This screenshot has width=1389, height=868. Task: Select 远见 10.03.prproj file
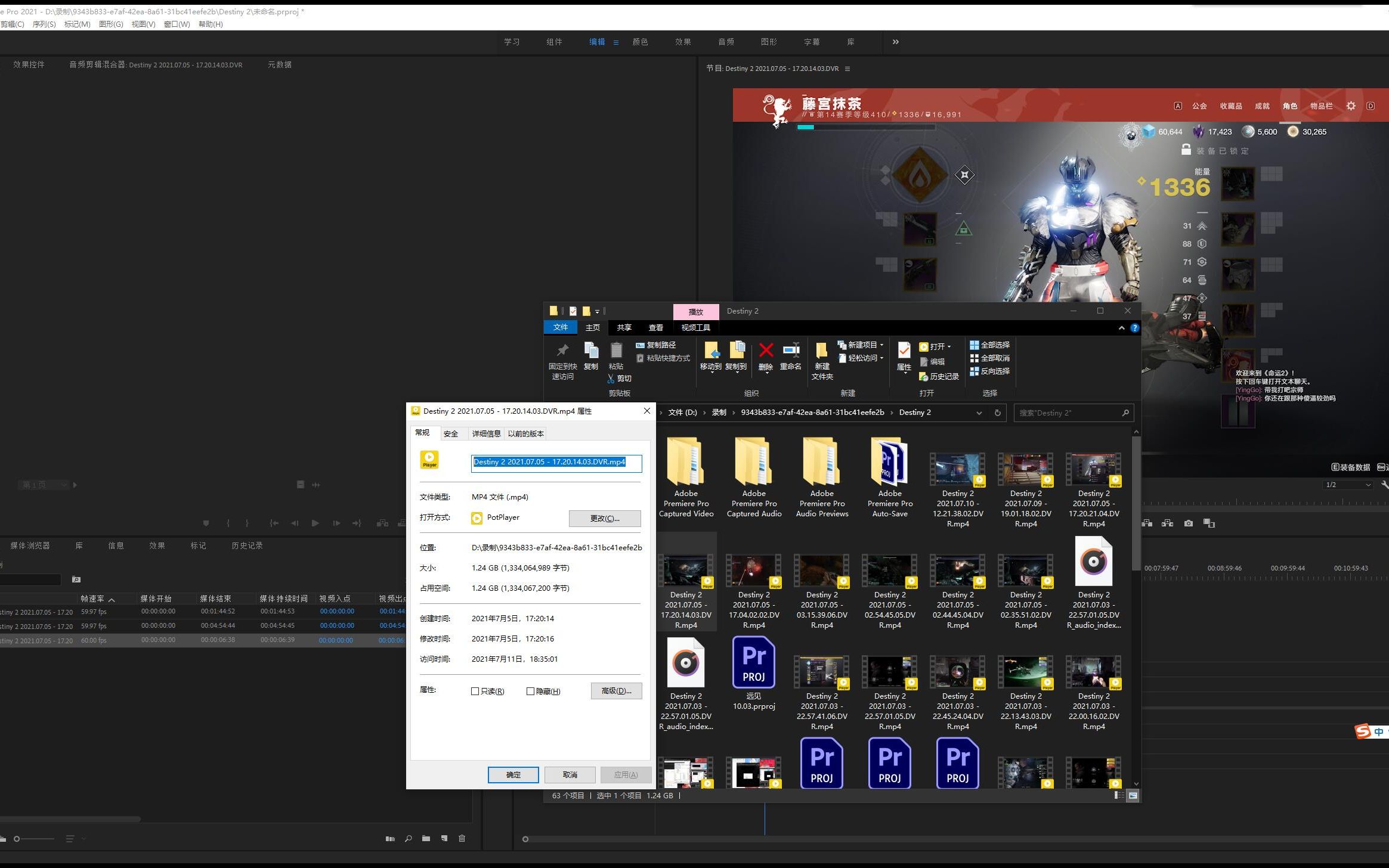click(754, 674)
